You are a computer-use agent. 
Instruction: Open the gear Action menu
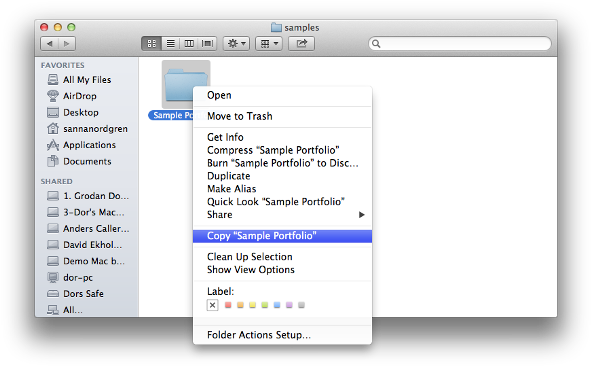pyautogui.click(x=236, y=44)
